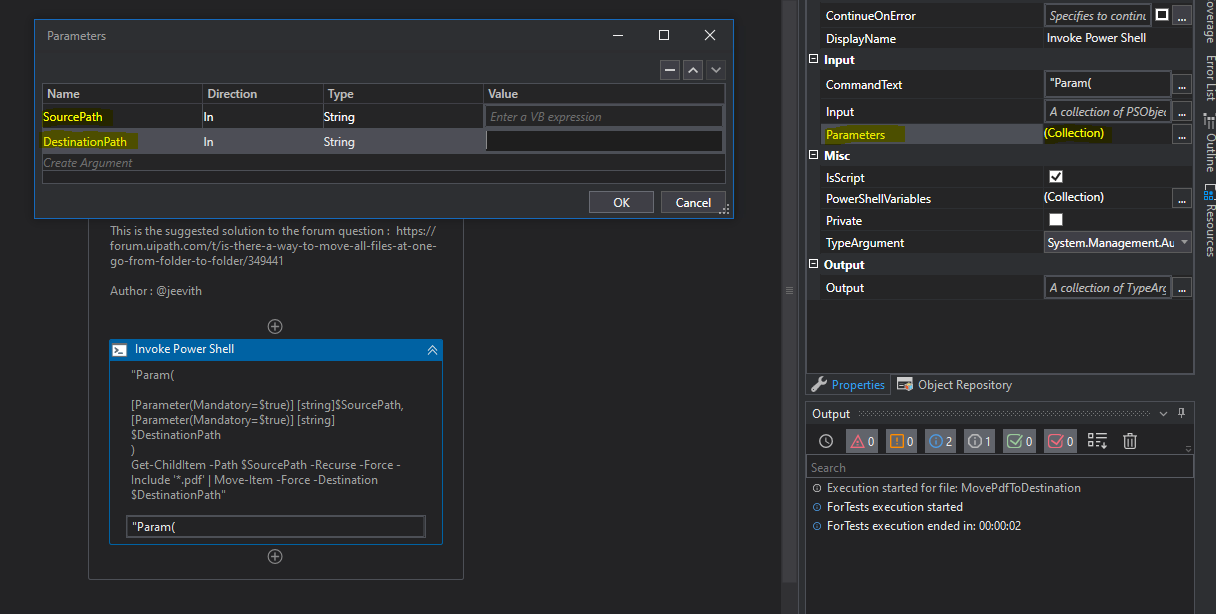Image resolution: width=1216 pixels, height=614 pixels.
Task: Expand the output toolbar overflow chevron
Action: (1188, 450)
